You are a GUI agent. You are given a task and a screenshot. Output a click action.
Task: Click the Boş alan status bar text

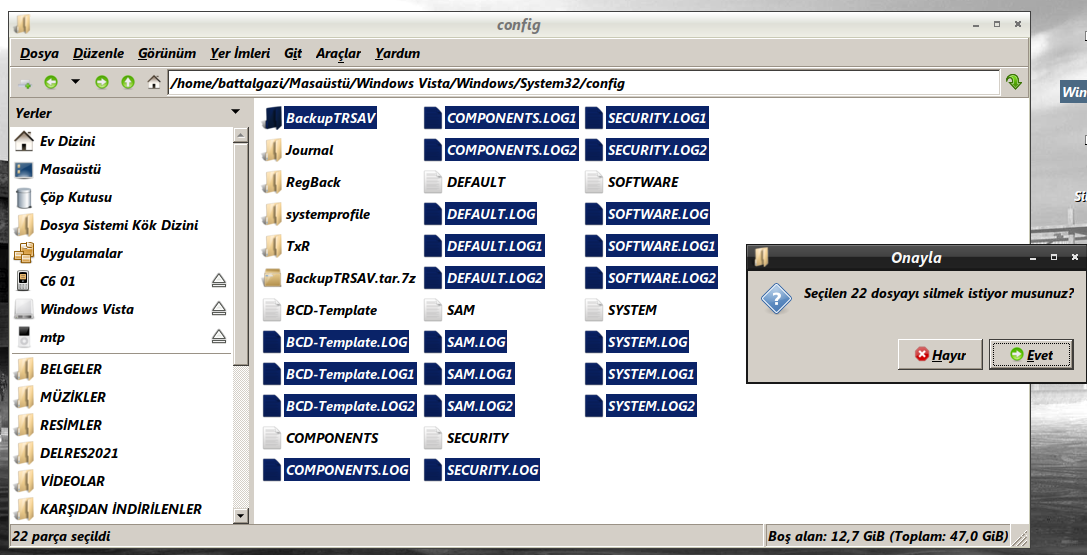[888, 536]
